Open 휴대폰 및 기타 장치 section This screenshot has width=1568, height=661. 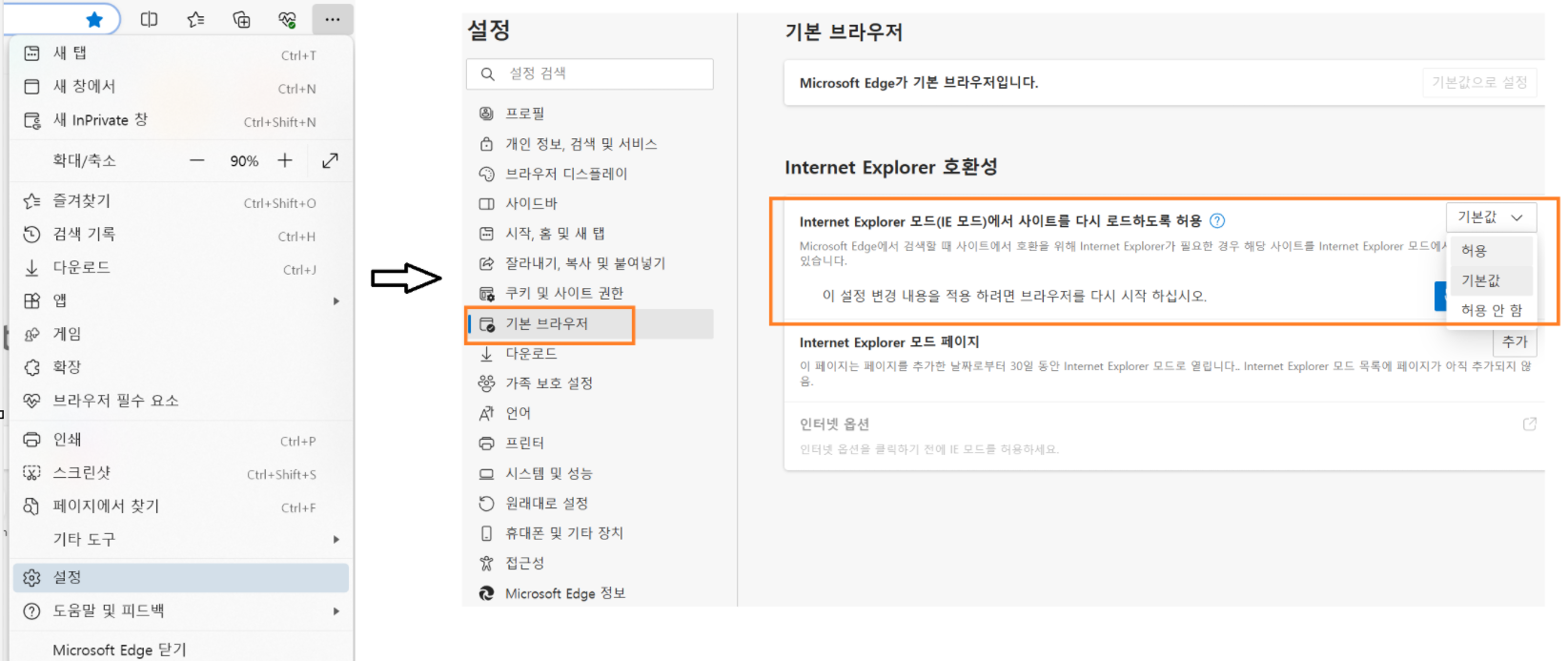[590, 533]
